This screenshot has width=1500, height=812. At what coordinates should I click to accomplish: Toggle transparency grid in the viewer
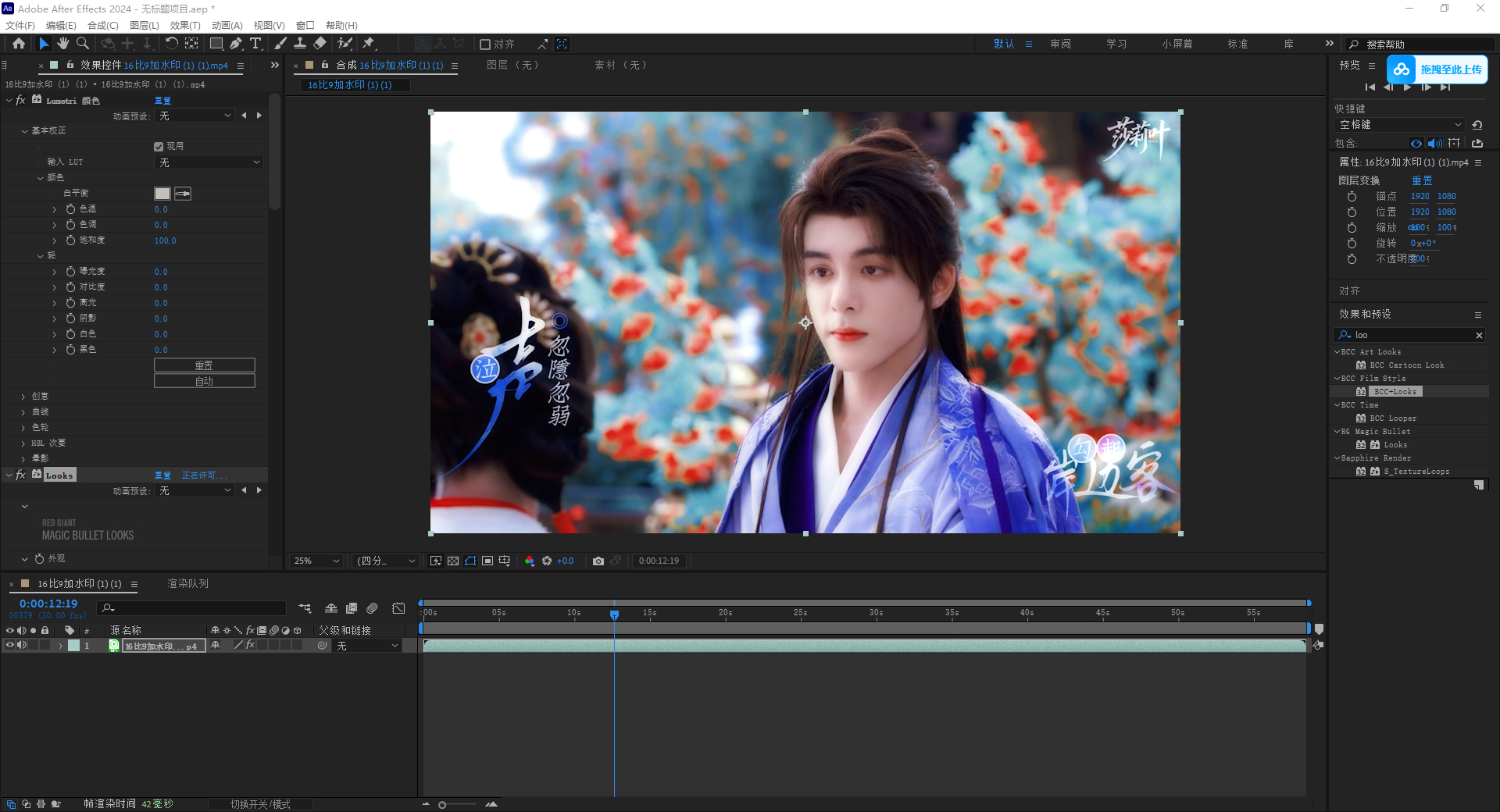[453, 561]
